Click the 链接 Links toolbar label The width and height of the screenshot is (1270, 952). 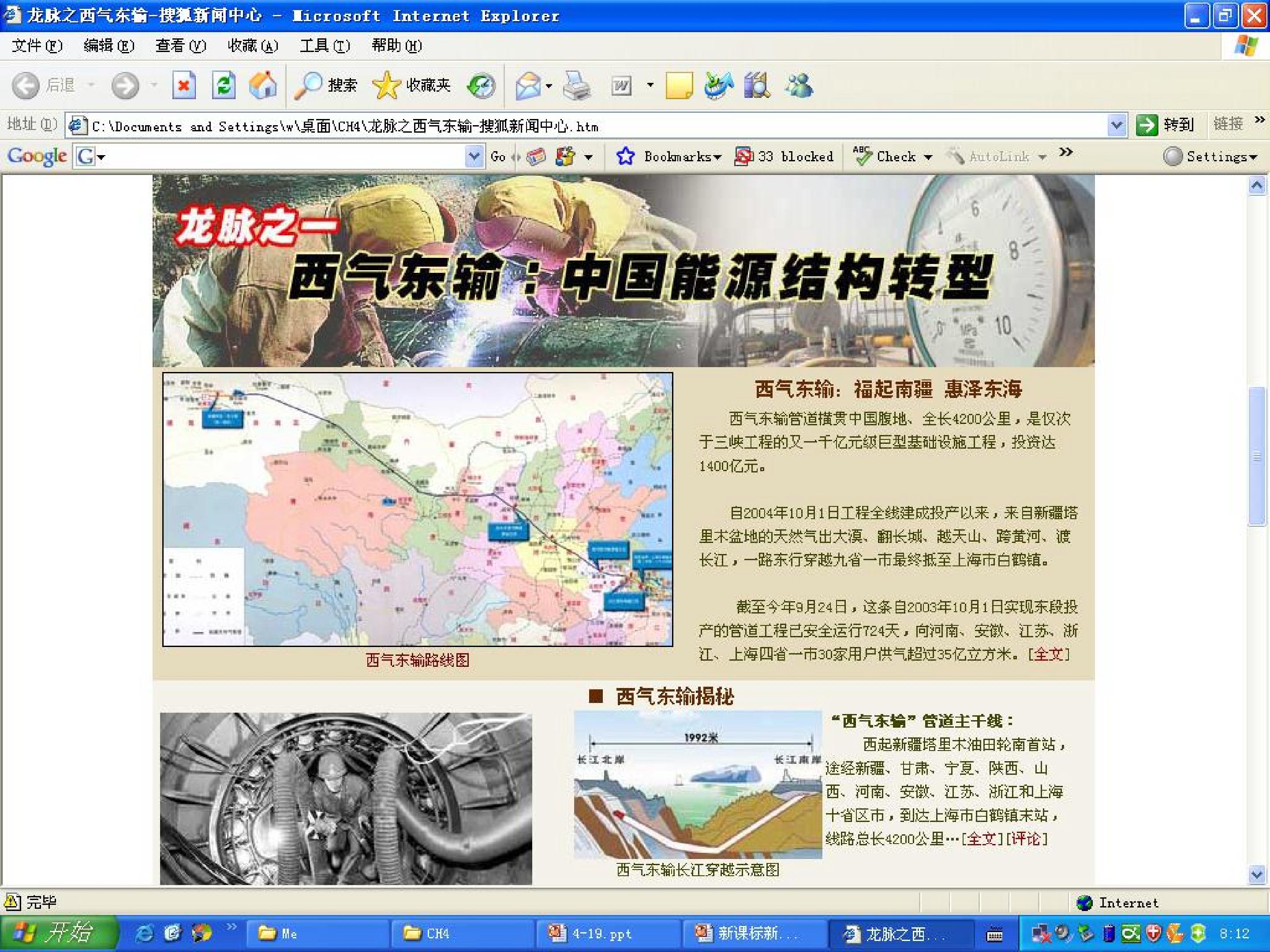pyautogui.click(x=1228, y=123)
